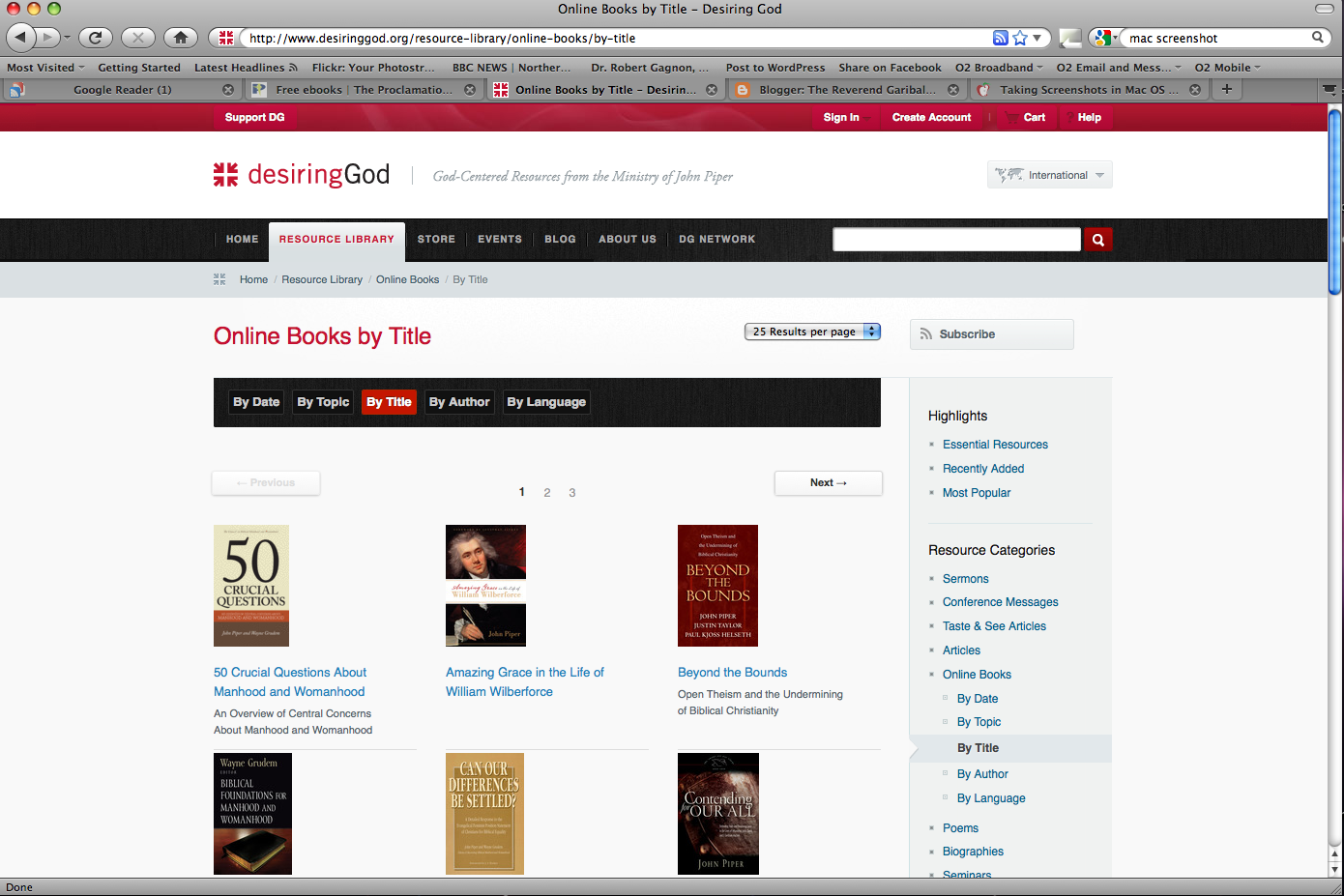
Task: Go to the browser Home icon
Action: click(x=181, y=38)
